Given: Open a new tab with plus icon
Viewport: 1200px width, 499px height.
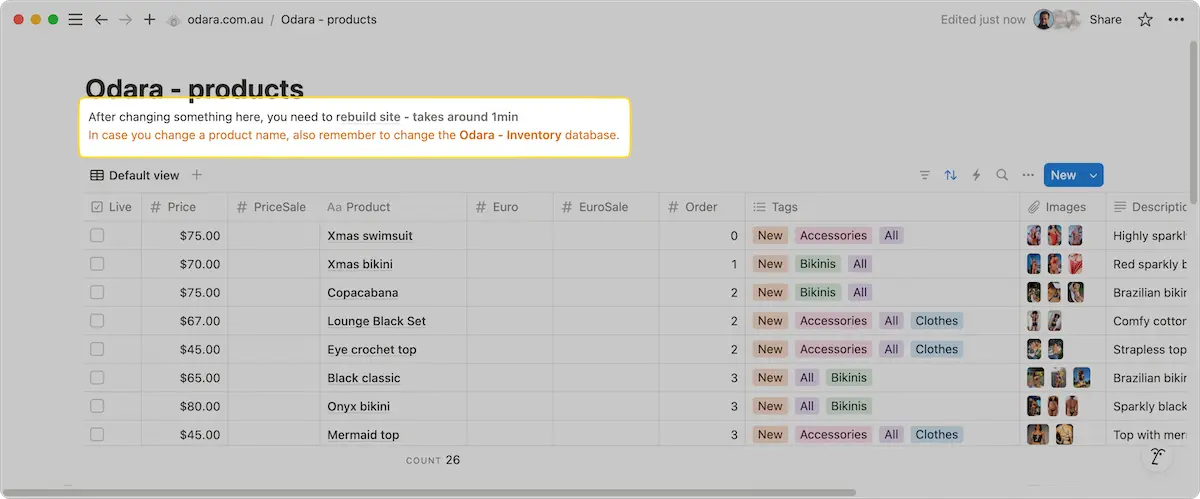Looking at the screenshot, I should [x=150, y=19].
